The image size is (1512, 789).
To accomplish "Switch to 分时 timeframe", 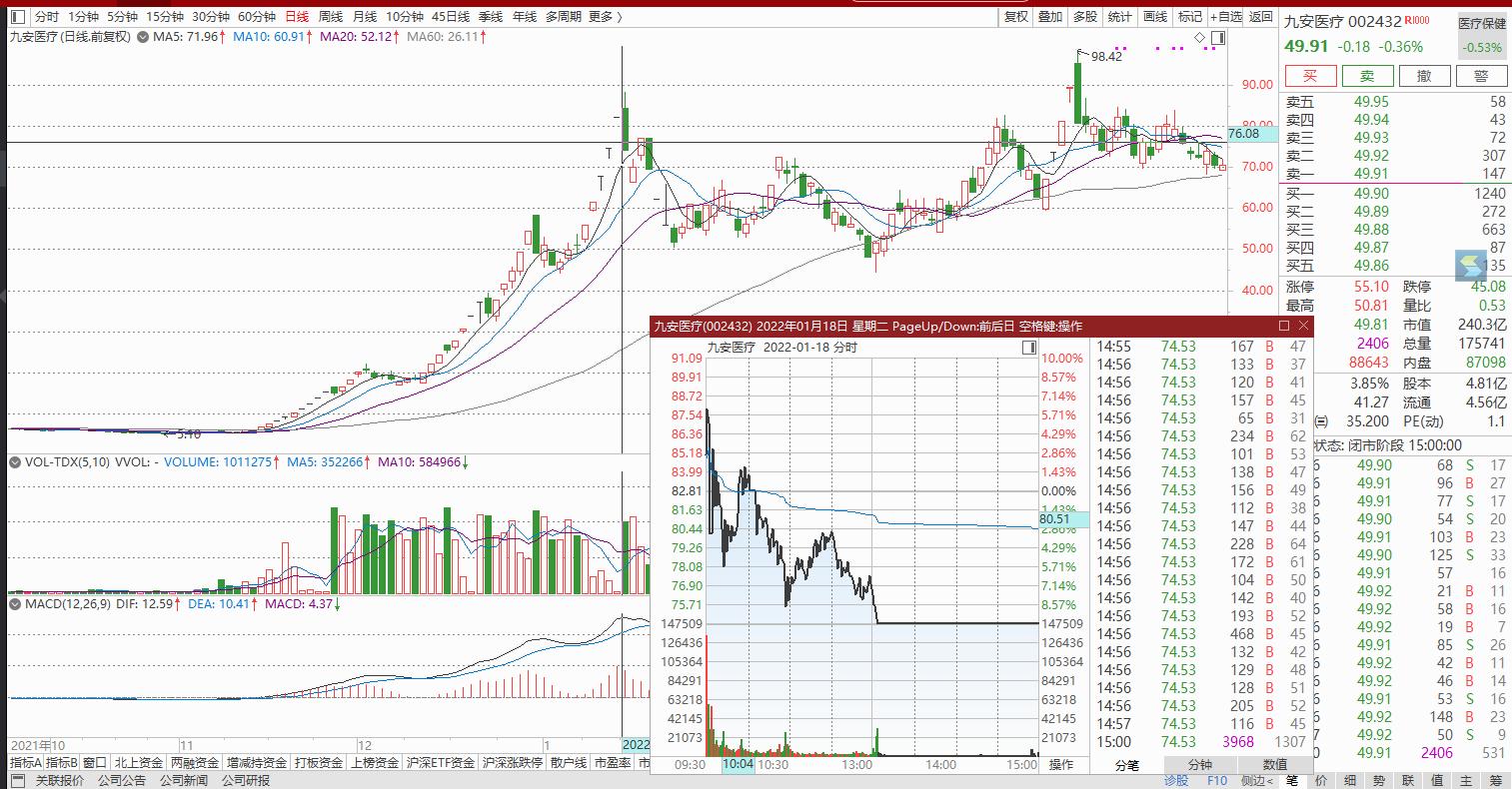I will [x=46, y=17].
